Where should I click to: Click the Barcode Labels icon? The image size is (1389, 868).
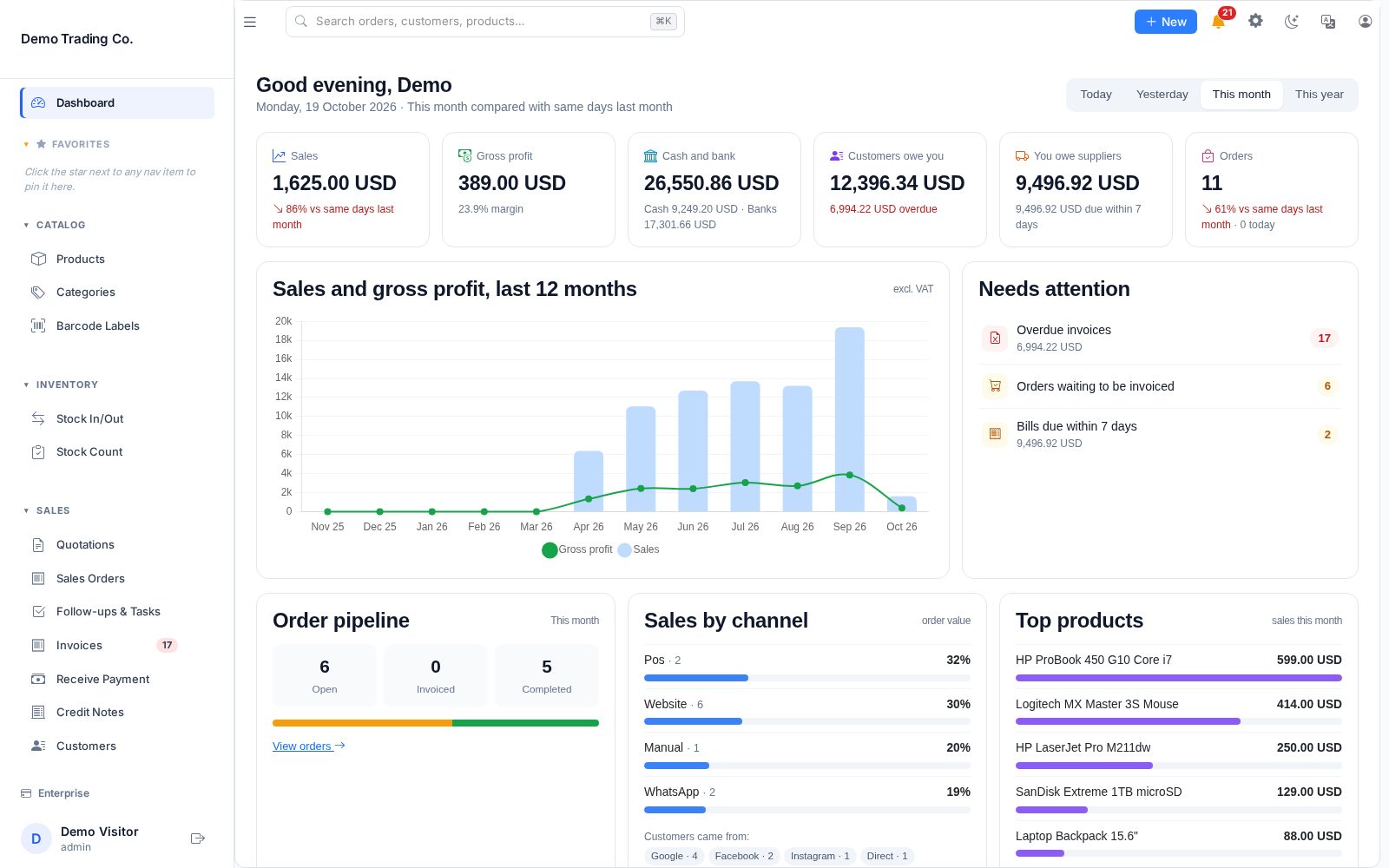tap(38, 325)
